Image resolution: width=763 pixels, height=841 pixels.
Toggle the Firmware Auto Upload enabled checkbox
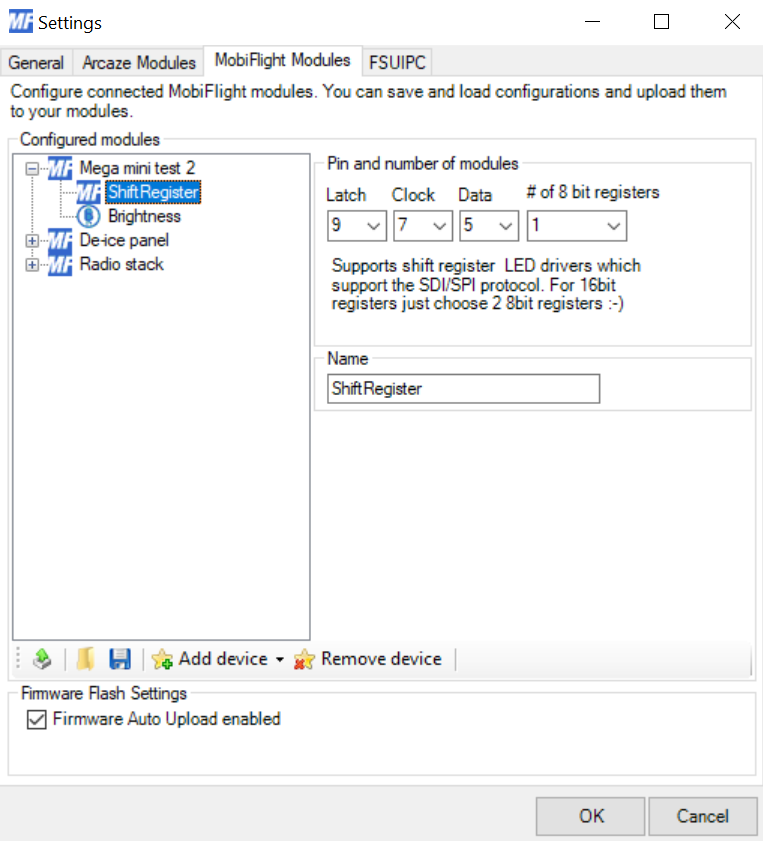[36, 719]
